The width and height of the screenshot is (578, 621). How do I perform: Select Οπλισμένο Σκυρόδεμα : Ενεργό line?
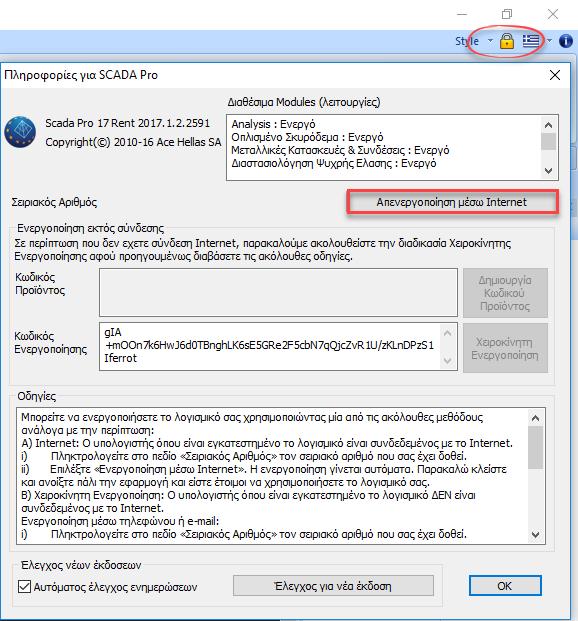click(x=307, y=137)
